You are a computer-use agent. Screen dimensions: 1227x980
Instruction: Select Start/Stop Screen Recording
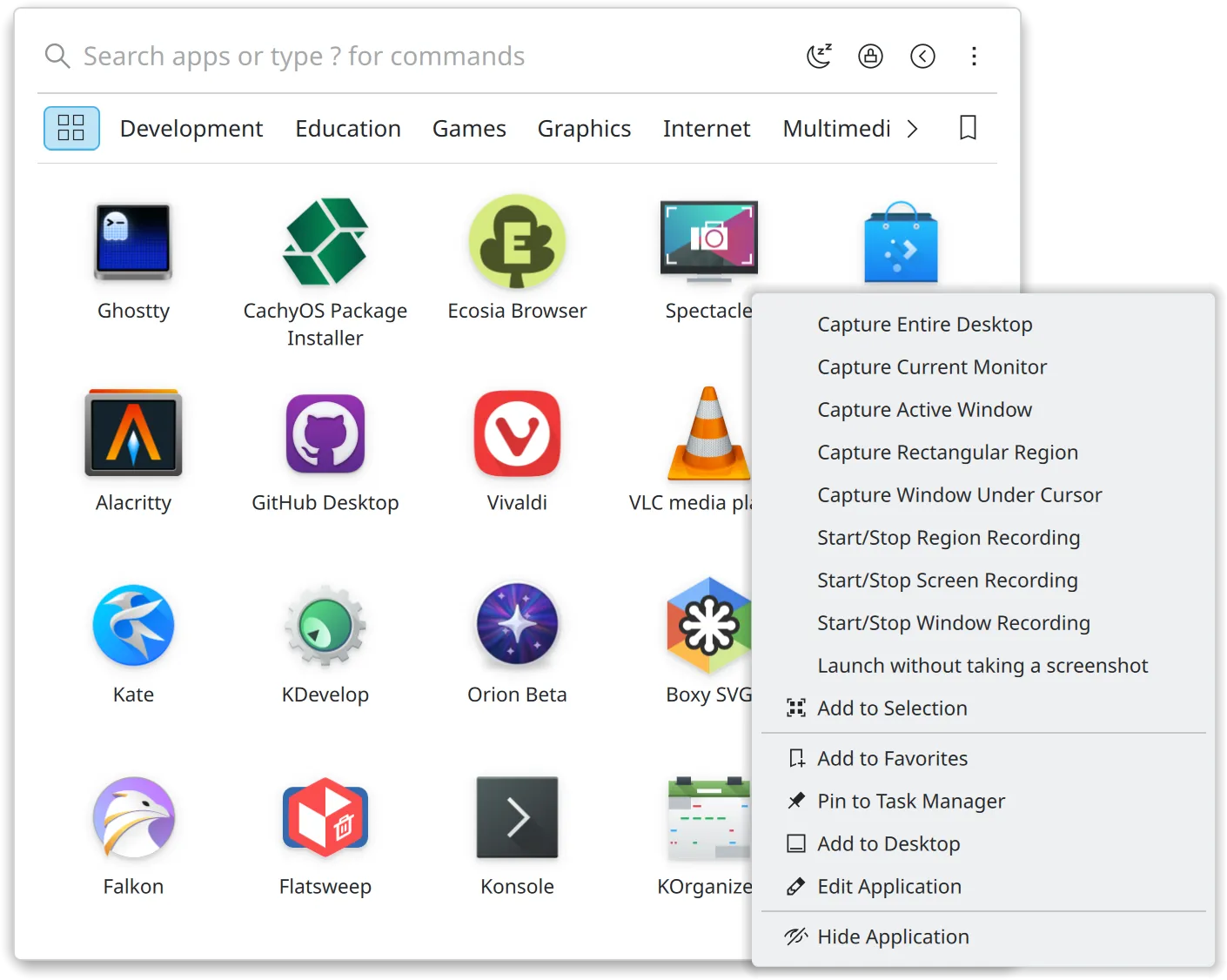[983, 581]
